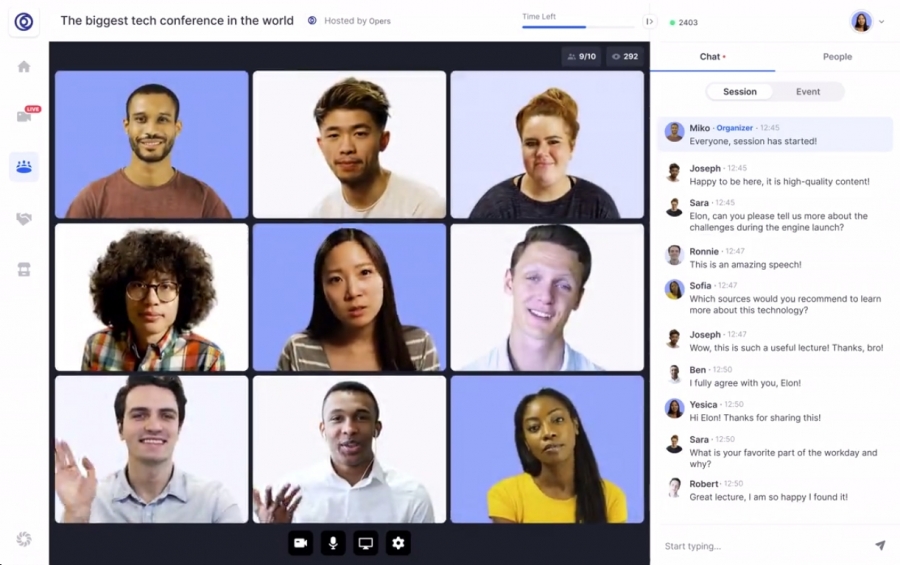Click the name Ronnie in chat
The image size is (900, 565).
click(x=704, y=251)
